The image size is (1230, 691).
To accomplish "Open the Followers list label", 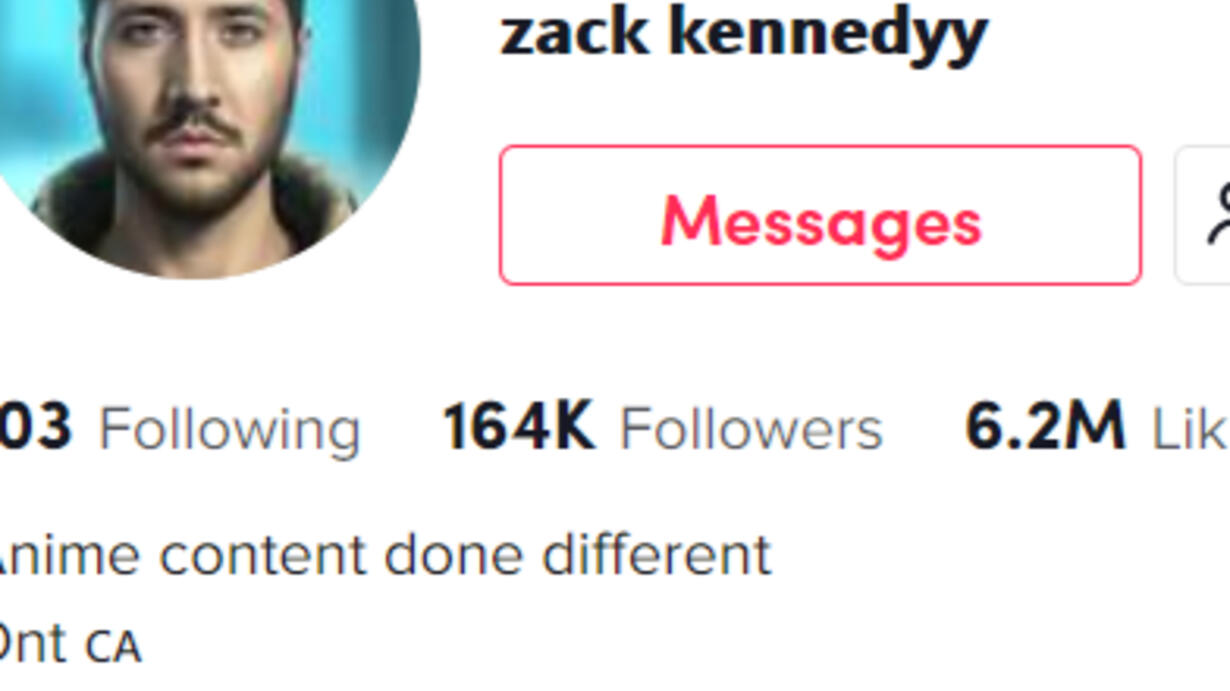I will pyautogui.click(x=751, y=430).
